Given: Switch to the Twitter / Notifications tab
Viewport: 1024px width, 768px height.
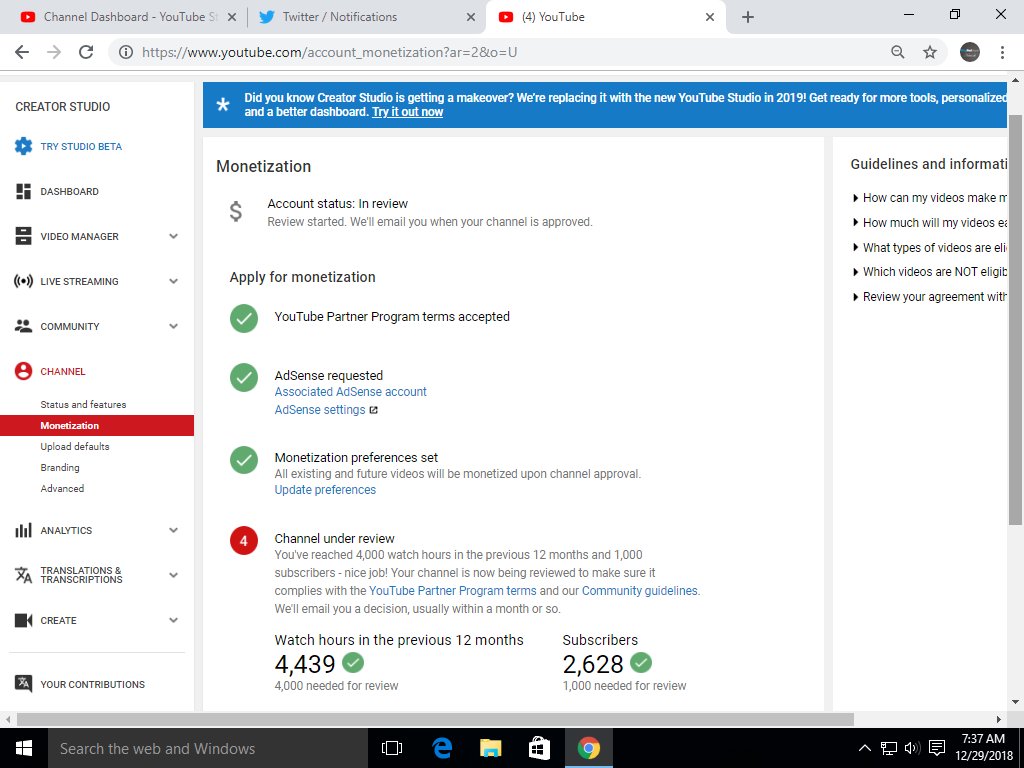Looking at the screenshot, I should point(366,17).
